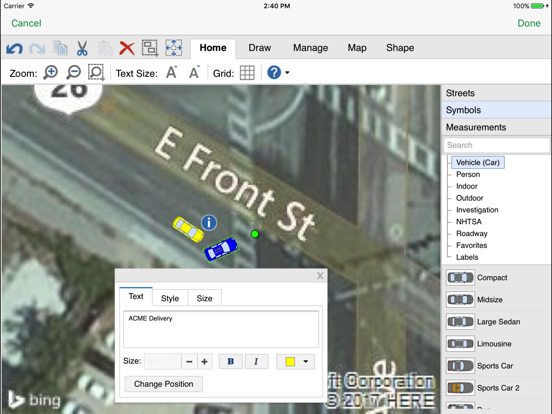Click the ACME Delivery text box

coord(221,329)
